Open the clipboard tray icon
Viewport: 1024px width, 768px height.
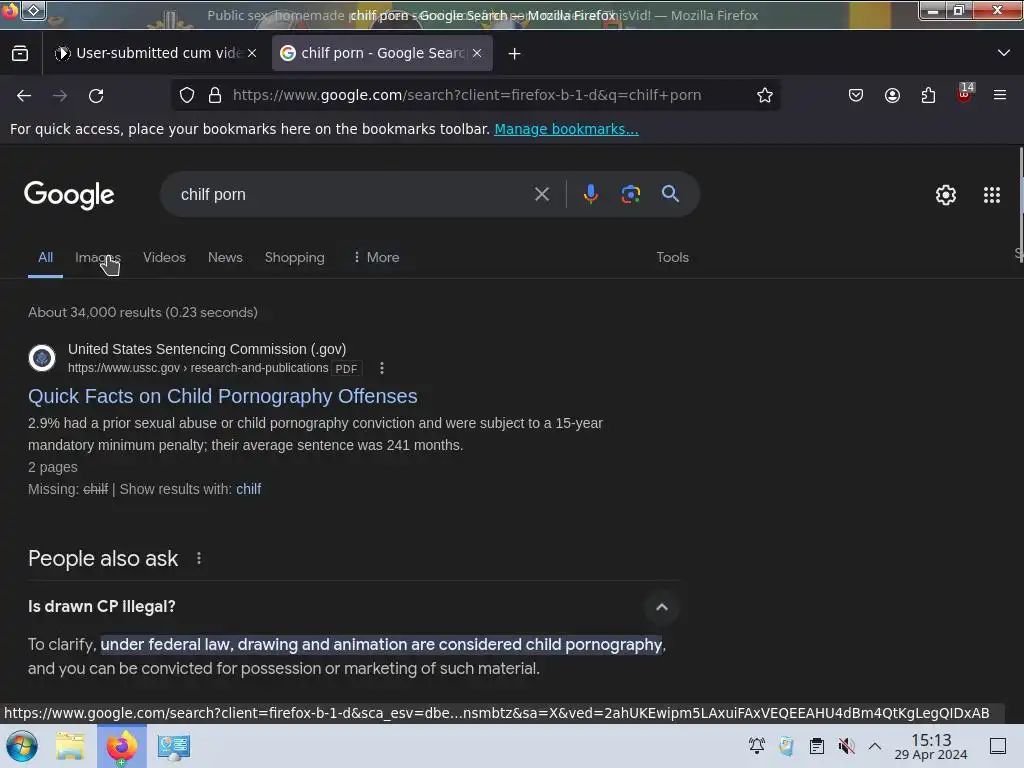[816, 746]
